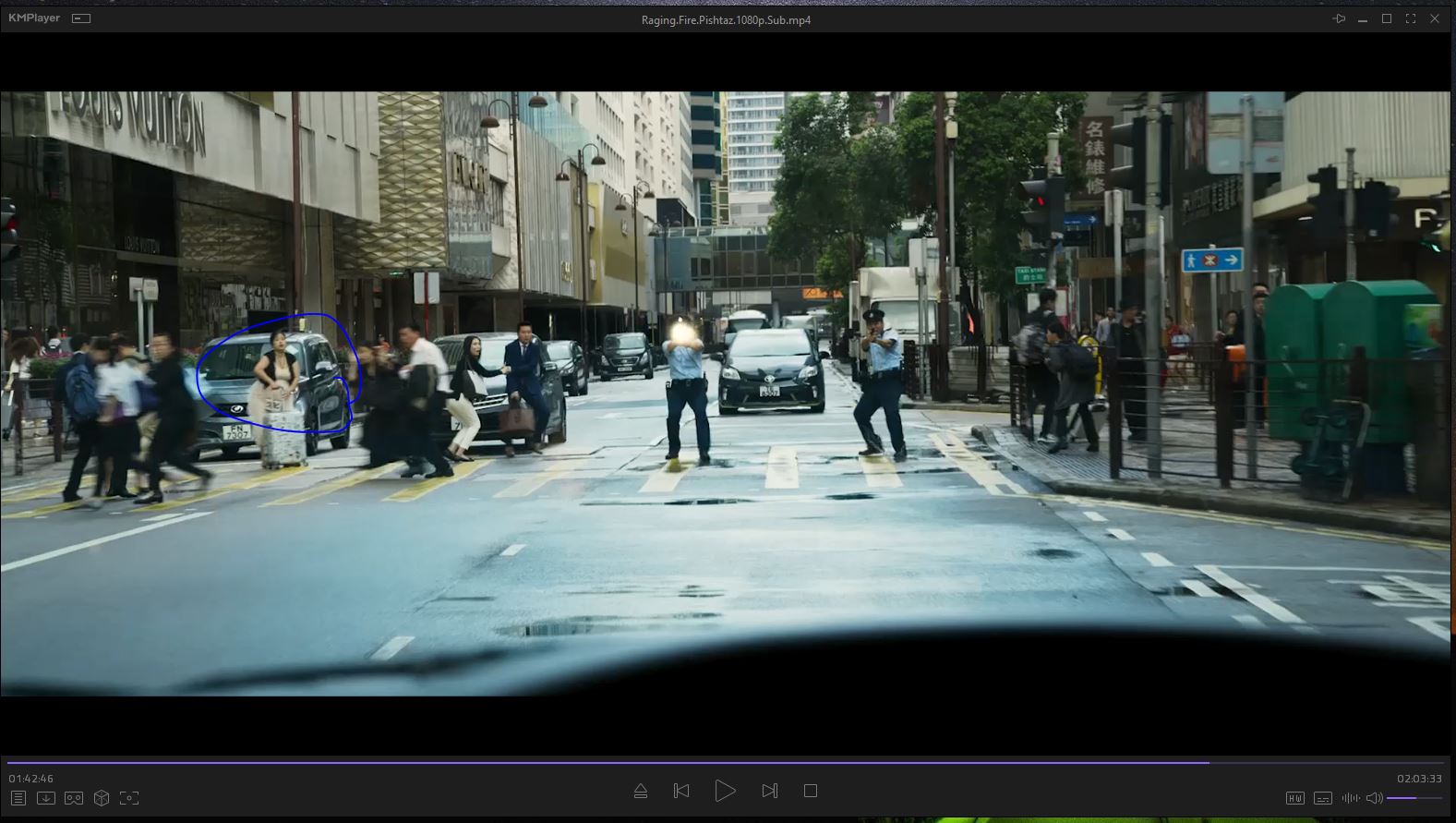Screen dimensions: 1456x823
Task: Open file using the eject icon
Action: (x=641, y=791)
